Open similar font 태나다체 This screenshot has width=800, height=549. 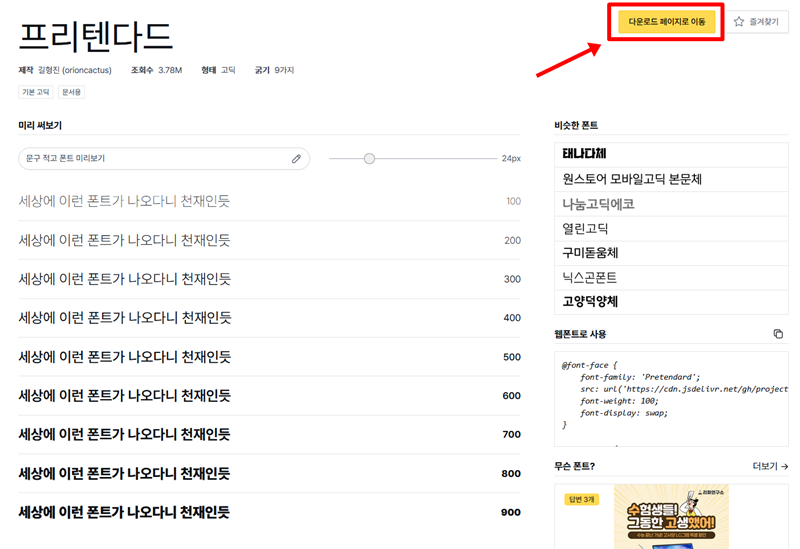(671, 154)
